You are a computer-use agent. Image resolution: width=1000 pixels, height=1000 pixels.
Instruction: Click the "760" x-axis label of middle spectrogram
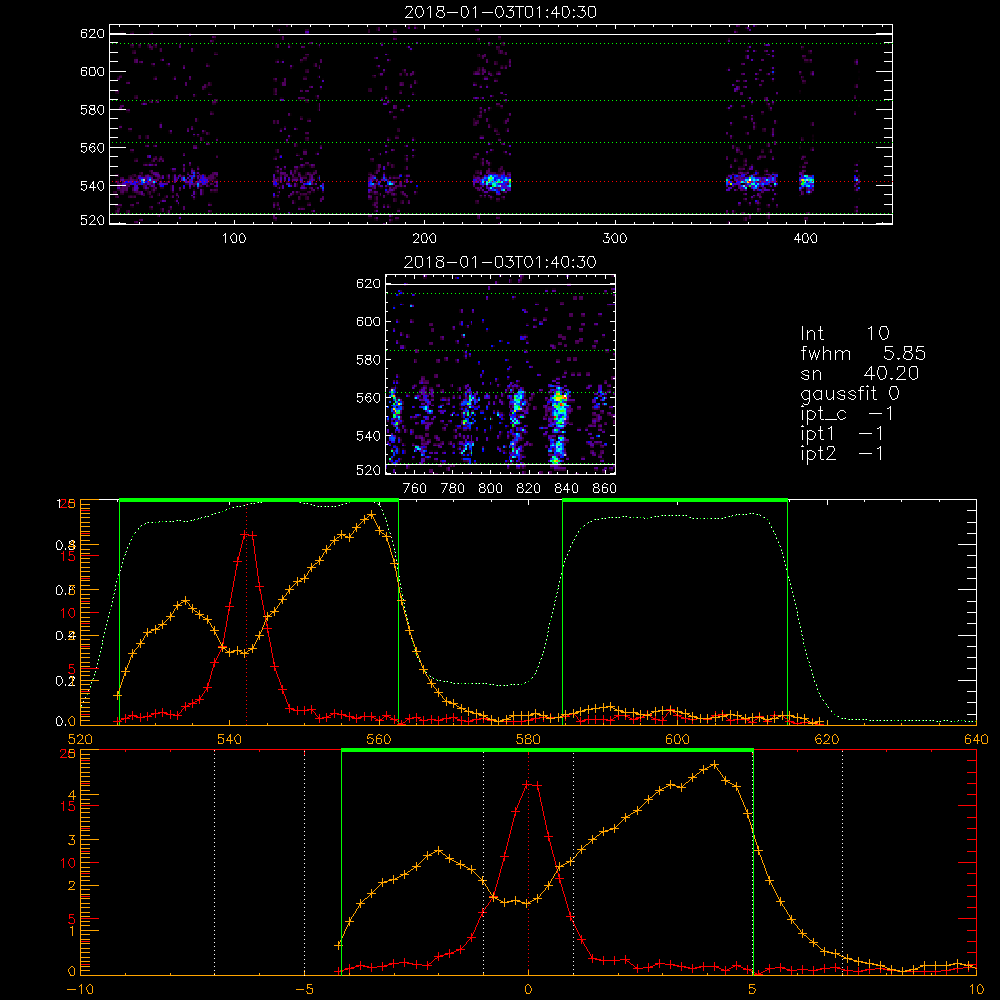pyautogui.click(x=415, y=489)
